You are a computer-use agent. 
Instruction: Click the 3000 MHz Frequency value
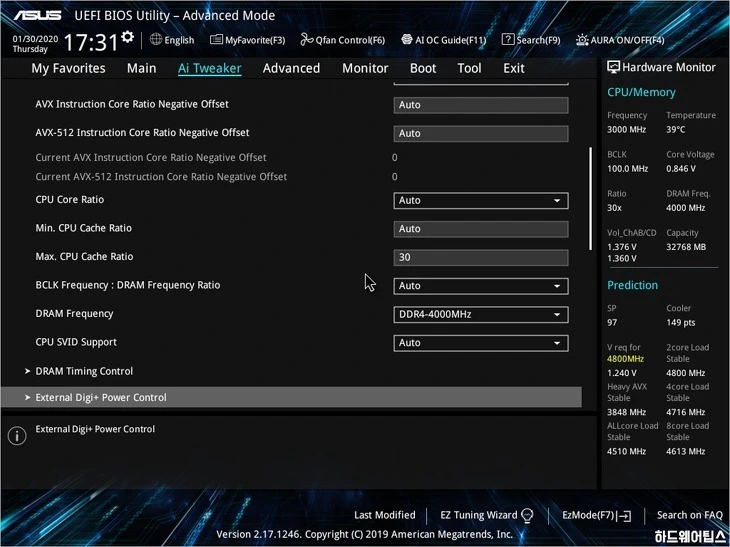point(626,129)
